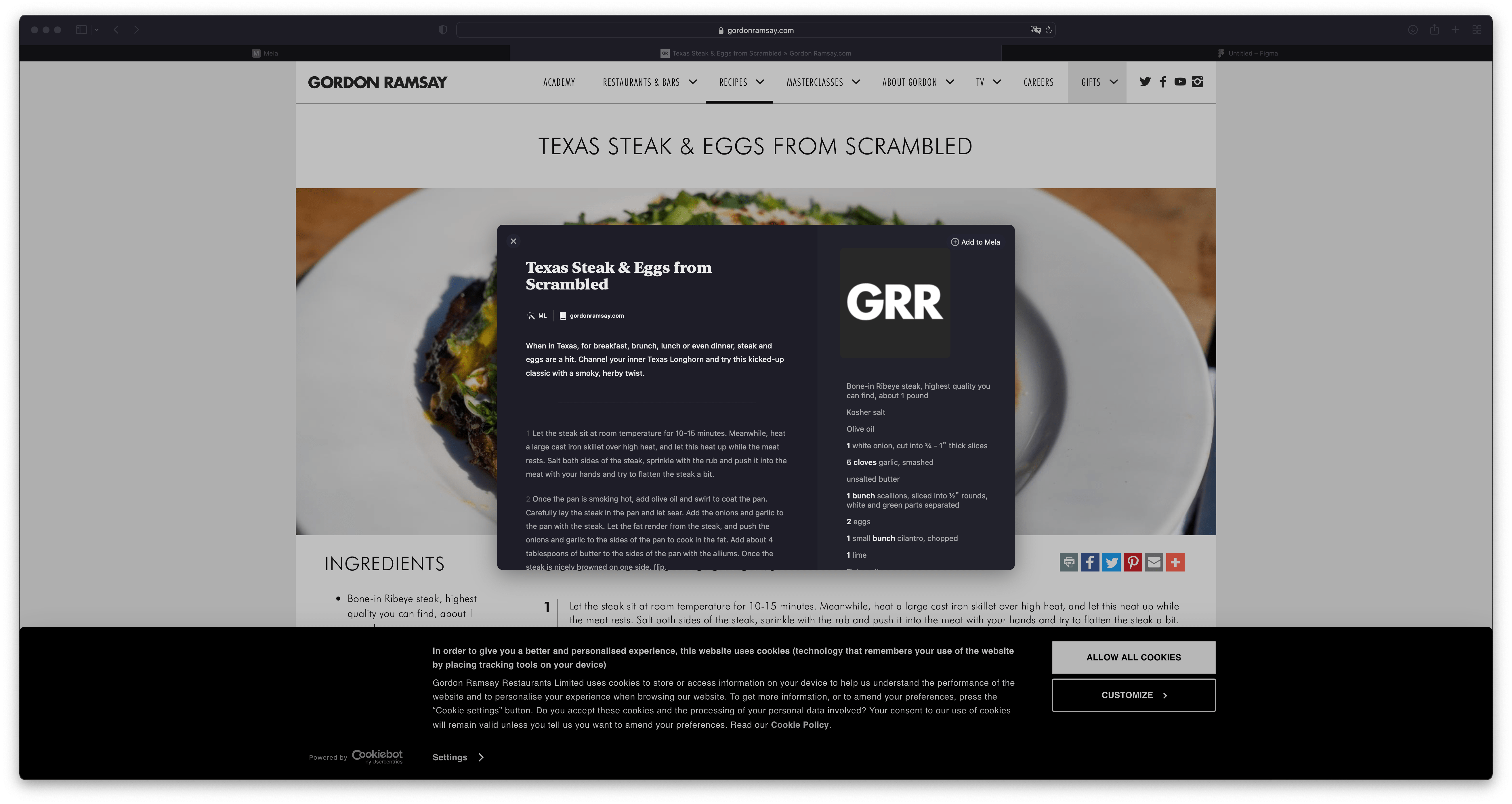
Task: Switch to Texas Steak & Eggs tab
Action: [x=755, y=53]
